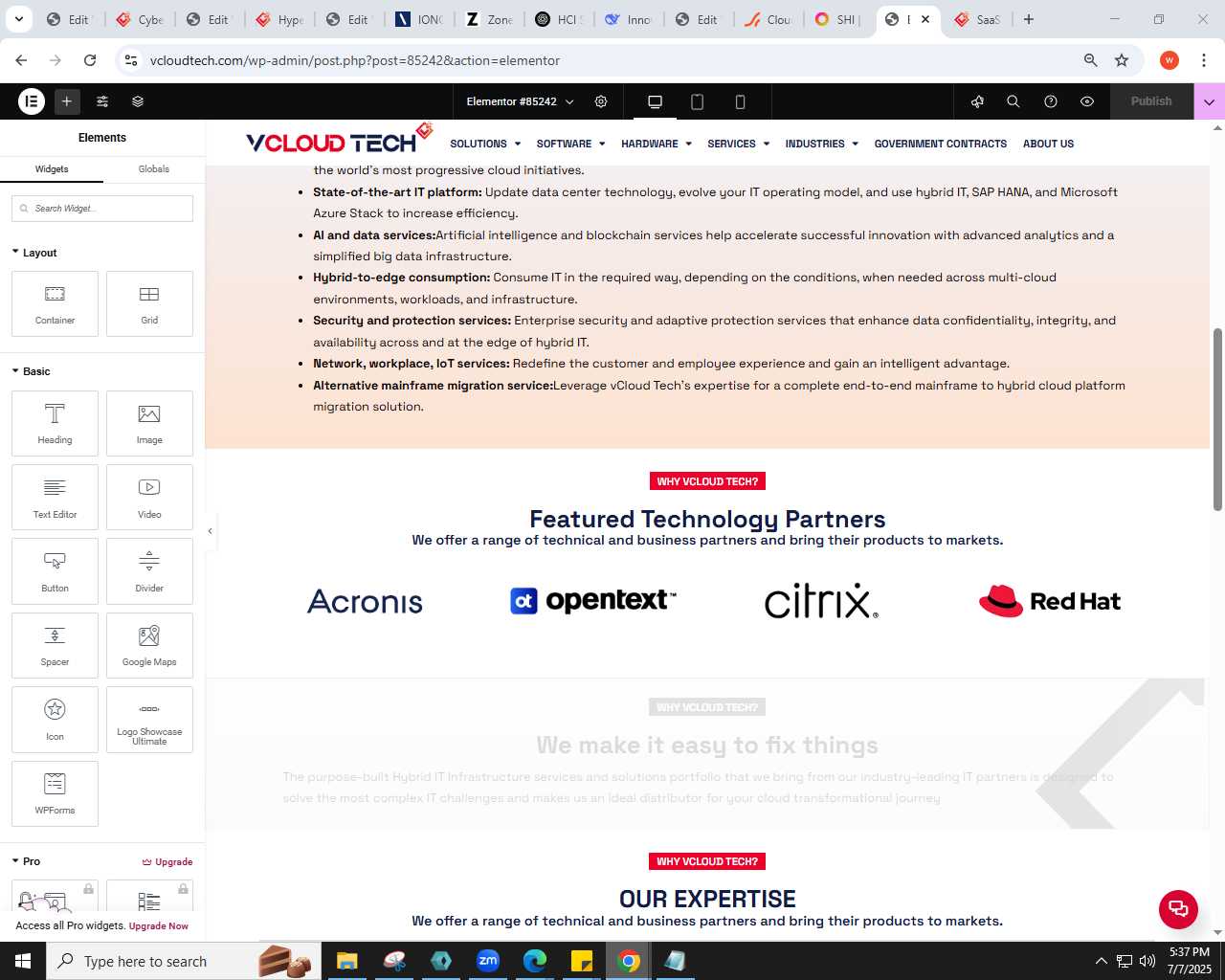The height and width of the screenshot is (980, 1225).
Task: Open the SERVICES menu dropdown
Action: point(739,144)
